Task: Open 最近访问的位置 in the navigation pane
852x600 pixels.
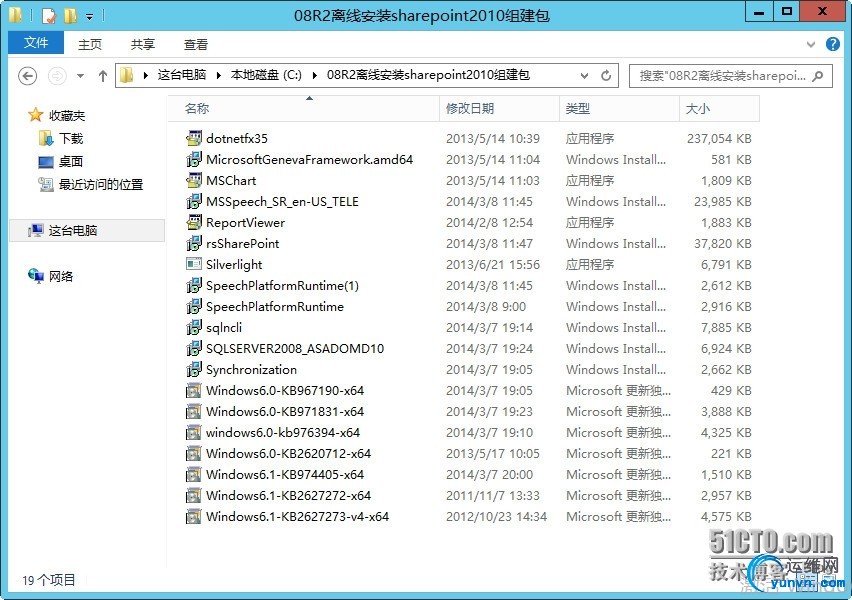Action: 101,185
